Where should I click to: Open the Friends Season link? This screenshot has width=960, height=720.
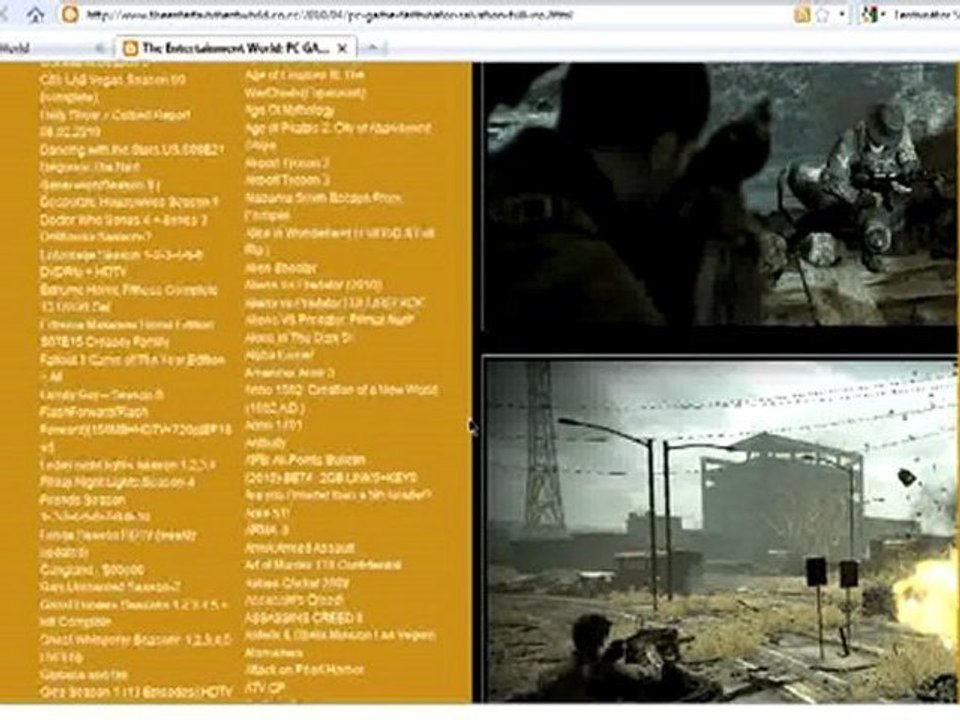(x=95, y=508)
